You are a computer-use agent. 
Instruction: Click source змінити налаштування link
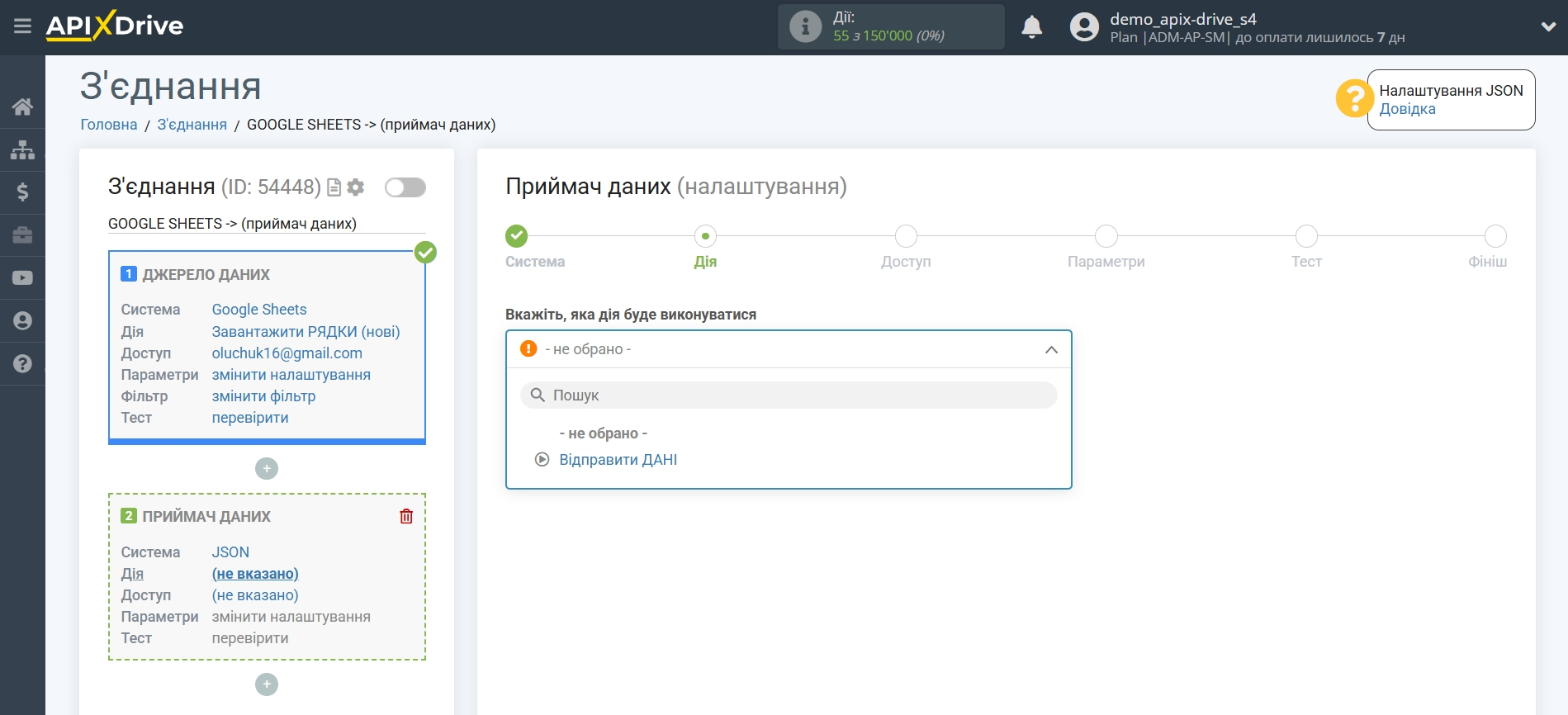tap(291, 375)
